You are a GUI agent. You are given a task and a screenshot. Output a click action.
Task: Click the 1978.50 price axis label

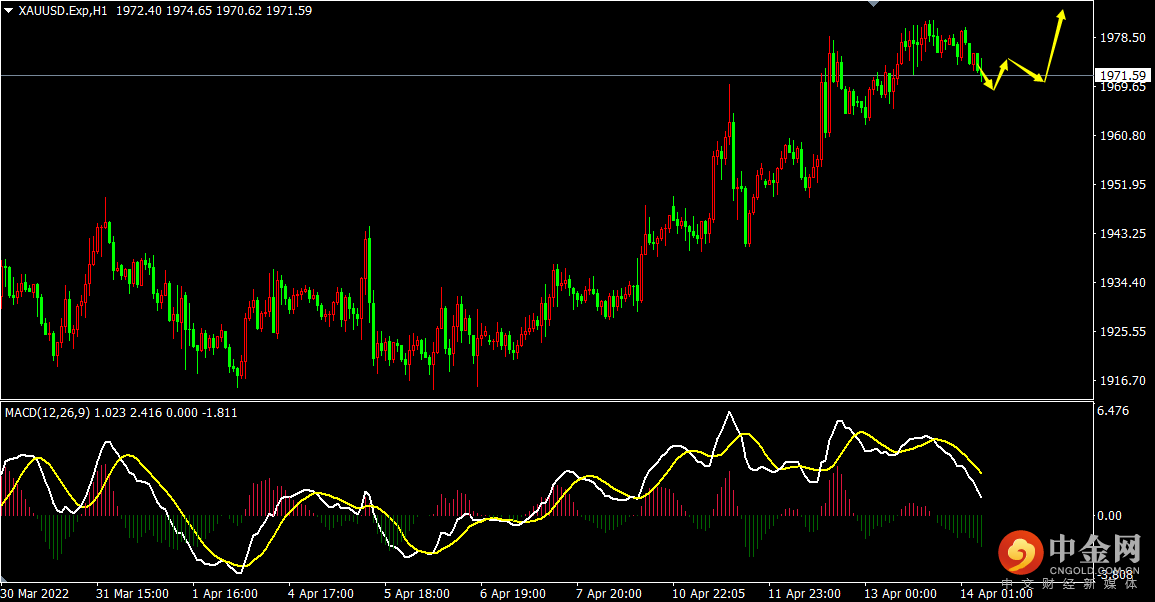click(1123, 38)
